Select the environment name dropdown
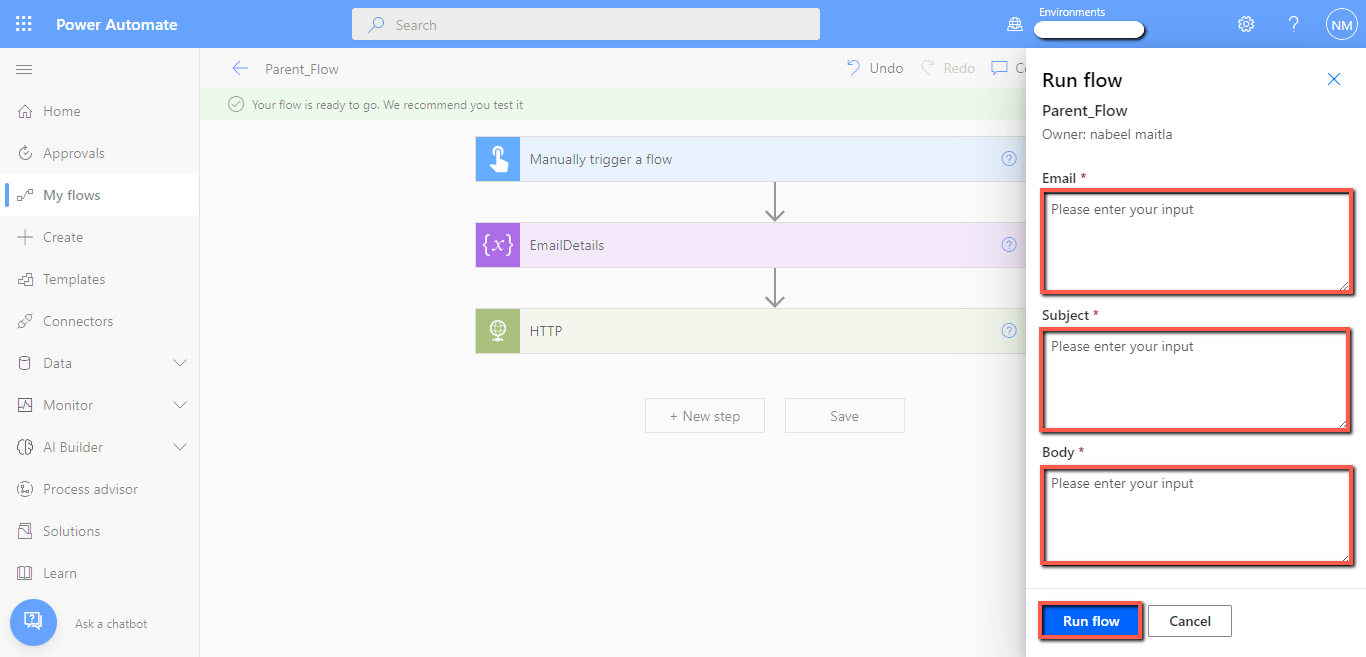1366x657 pixels. [x=1089, y=30]
